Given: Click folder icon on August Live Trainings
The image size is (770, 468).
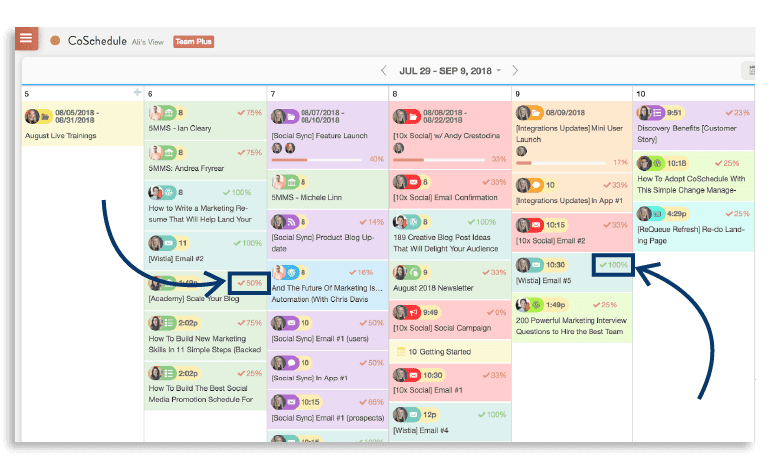Looking at the screenshot, I should tap(45, 115).
